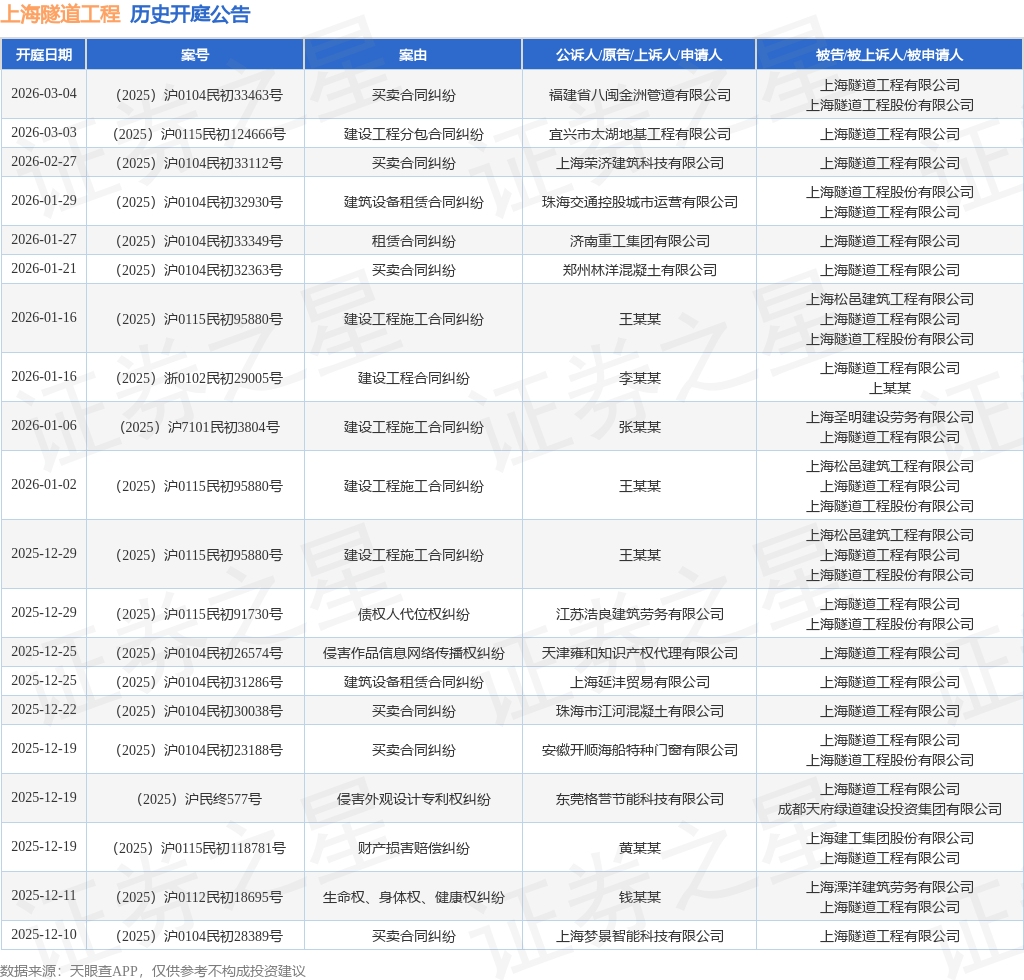Click plaintiff 黄某某
The height and width of the screenshot is (980, 1024).
[639, 848]
